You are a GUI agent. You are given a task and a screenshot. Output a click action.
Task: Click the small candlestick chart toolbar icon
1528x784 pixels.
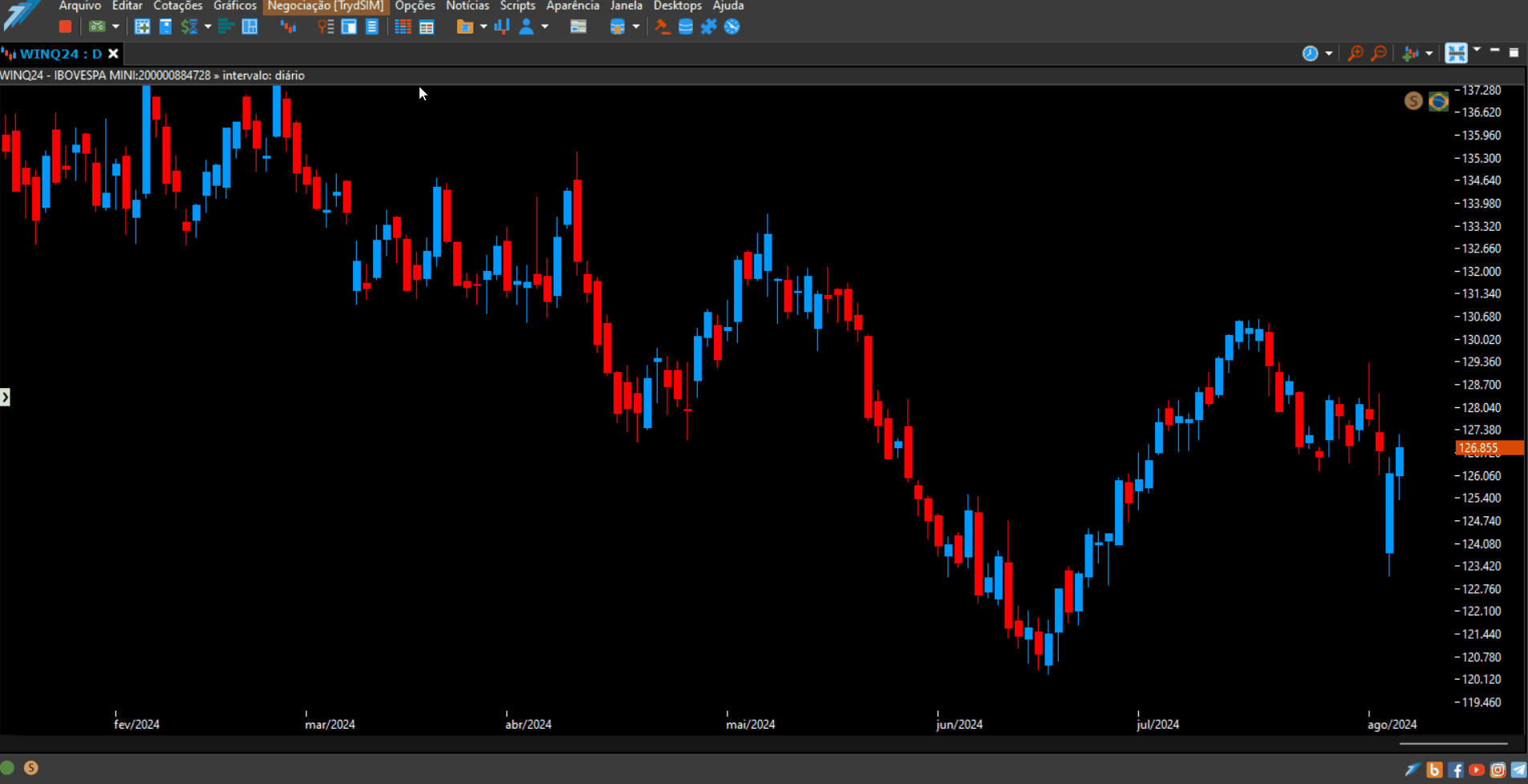[288, 26]
